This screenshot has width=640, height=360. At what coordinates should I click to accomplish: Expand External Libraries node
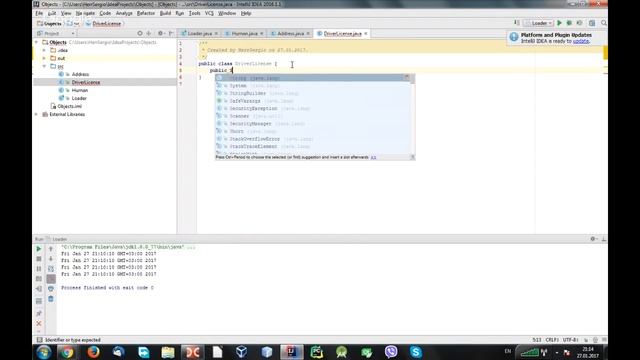(x=36, y=114)
